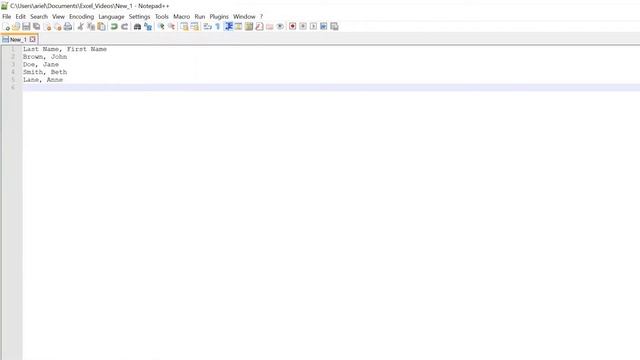Disable the highlighted indent guide toggle
This screenshot has width=640, height=360.
228,27
